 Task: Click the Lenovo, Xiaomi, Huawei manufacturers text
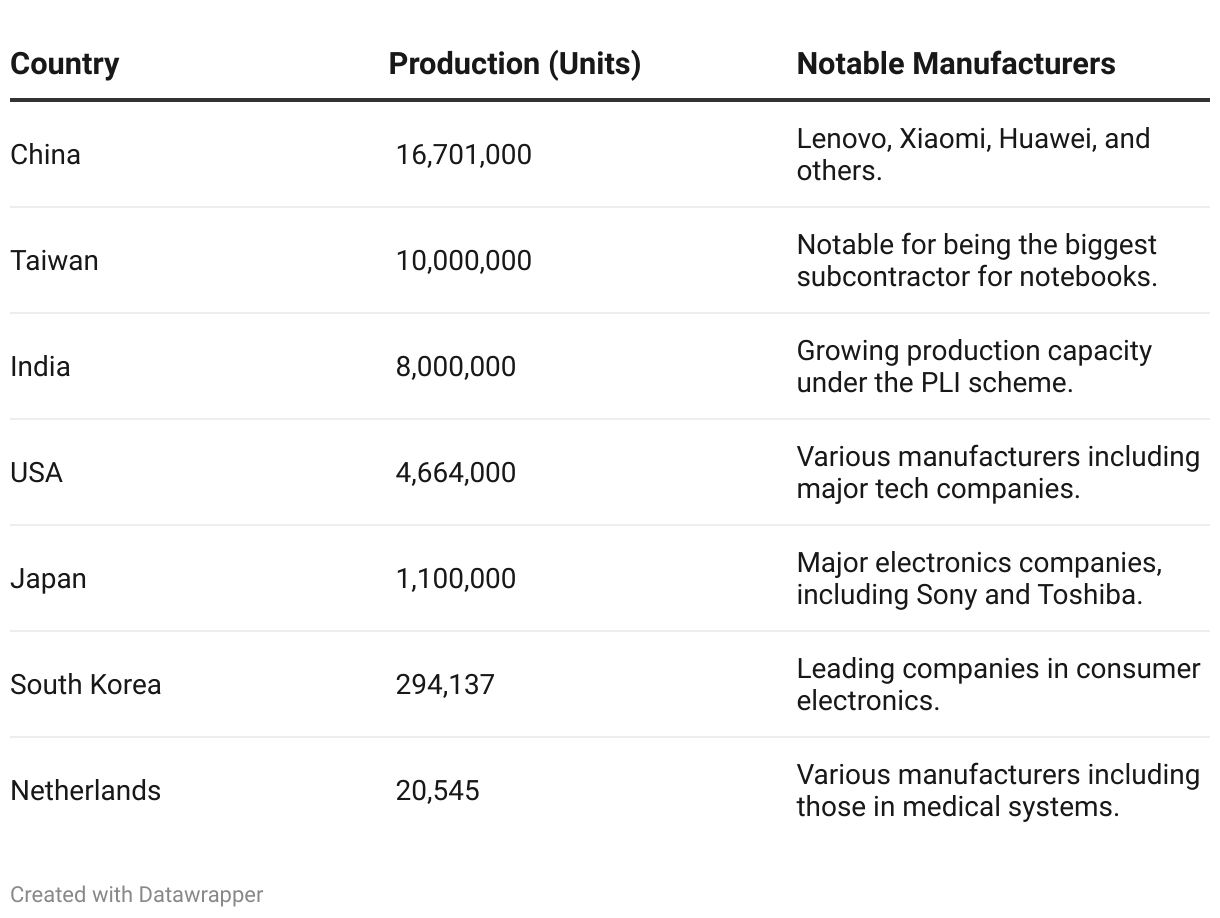(973, 154)
